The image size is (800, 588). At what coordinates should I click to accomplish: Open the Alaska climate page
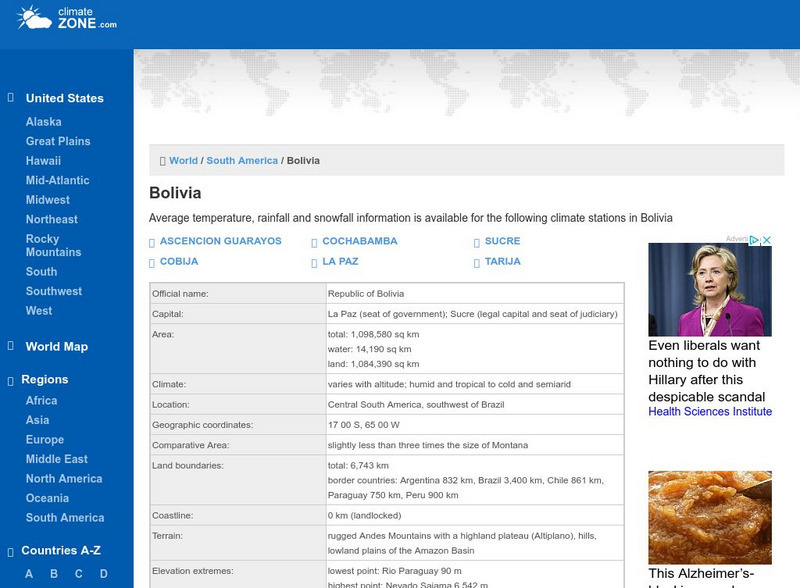tap(44, 121)
